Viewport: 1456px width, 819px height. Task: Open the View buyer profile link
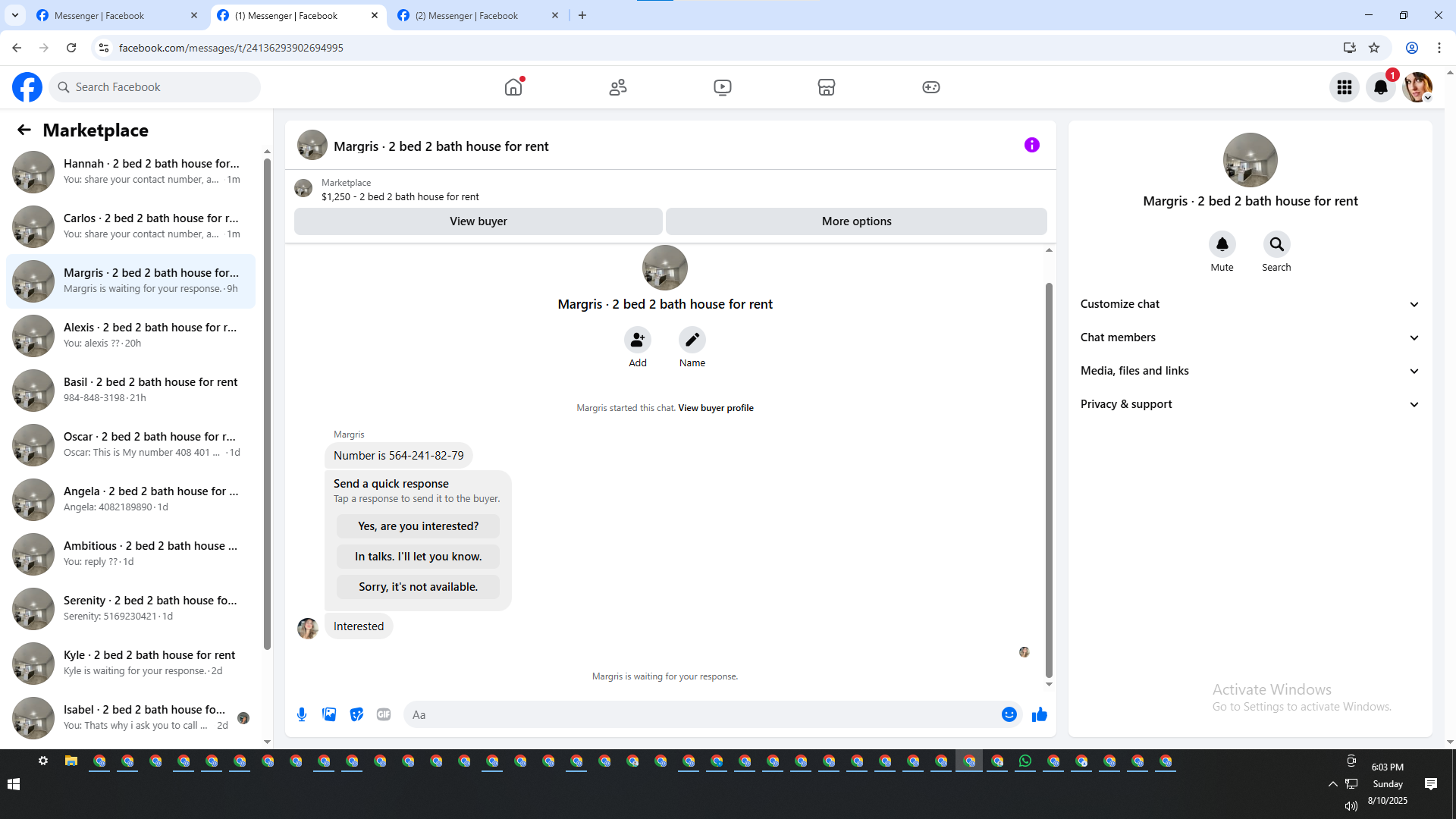(715, 408)
